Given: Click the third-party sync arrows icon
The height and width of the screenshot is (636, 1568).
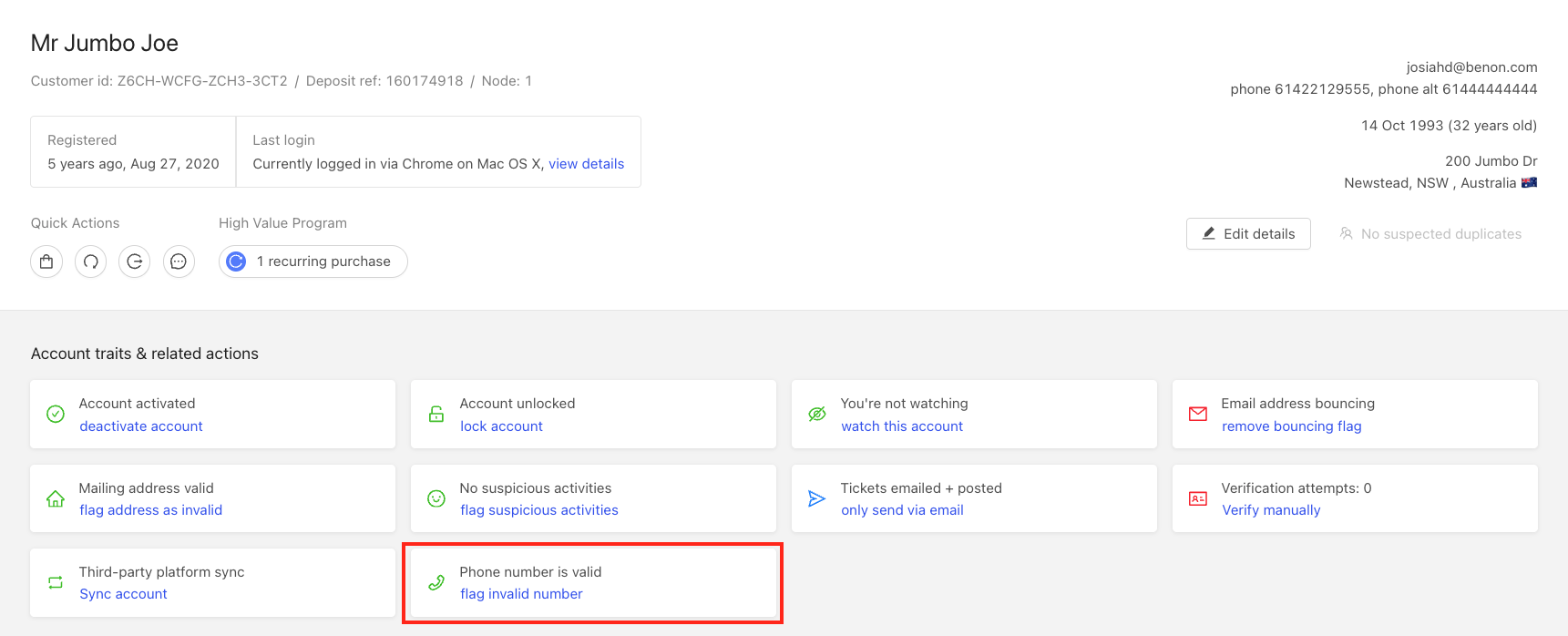Looking at the screenshot, I should pos(56,582).
